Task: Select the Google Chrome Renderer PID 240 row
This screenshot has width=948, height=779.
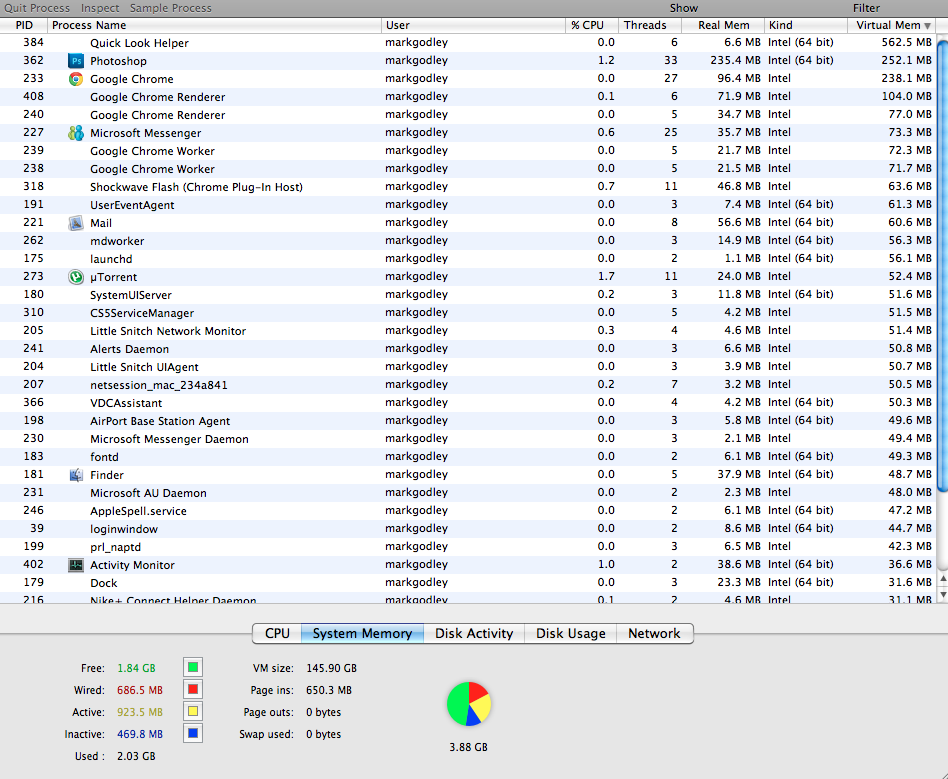Action: (x=467, y=115)
